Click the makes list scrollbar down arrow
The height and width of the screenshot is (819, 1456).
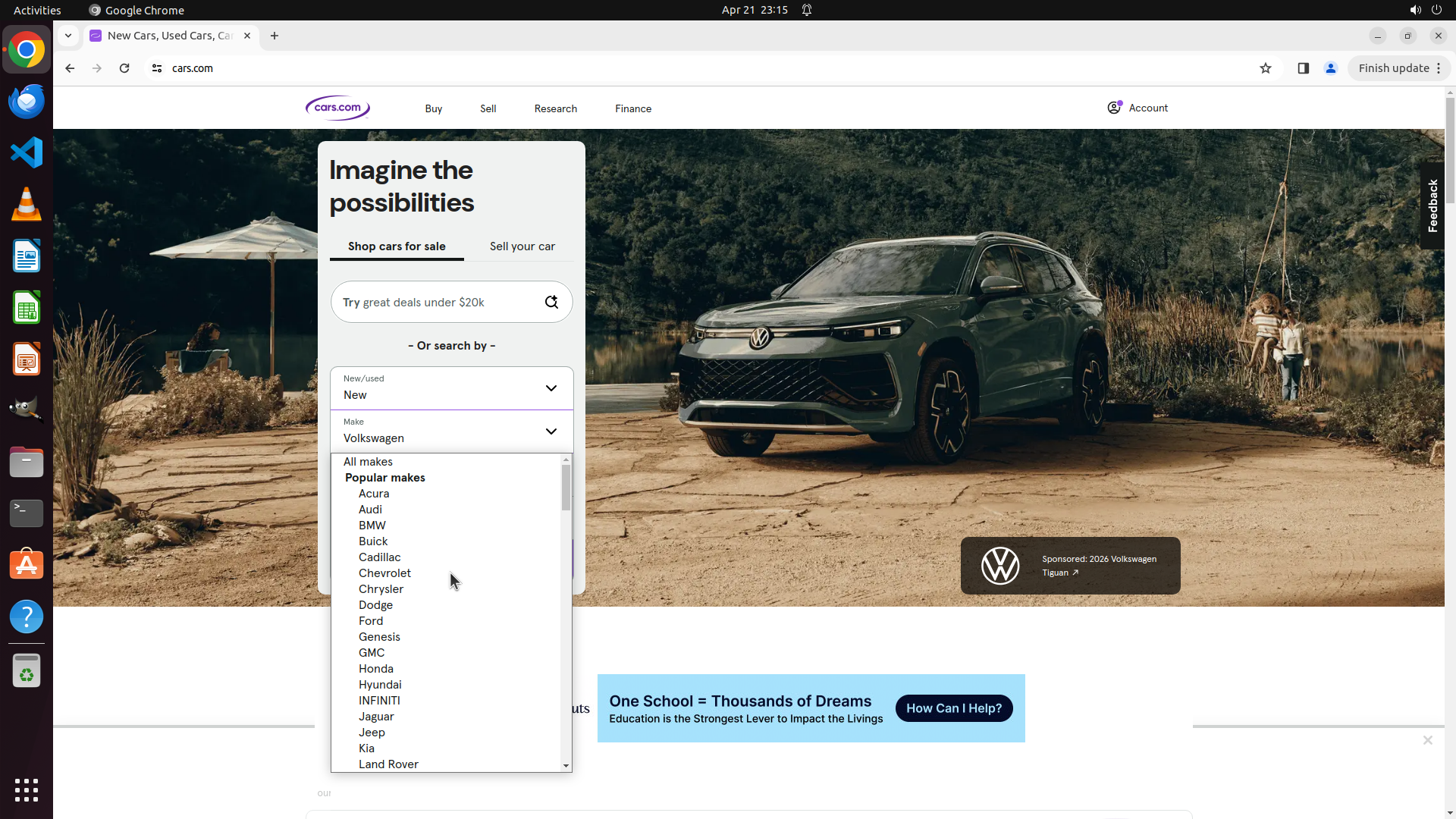pyautogui.click(x=566, y=766)
